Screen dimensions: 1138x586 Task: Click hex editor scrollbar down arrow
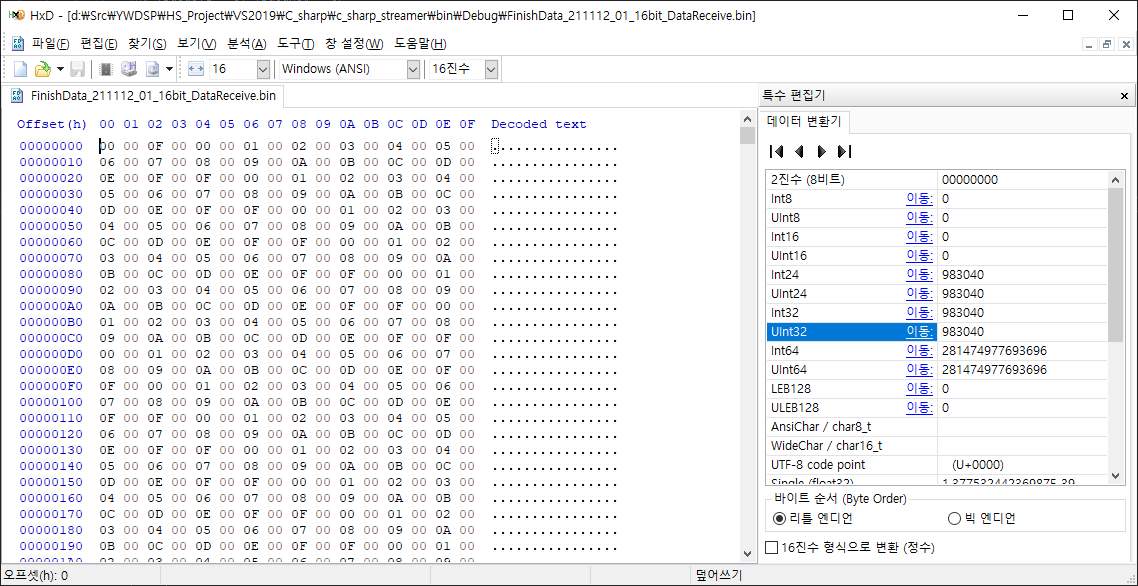coord(748,553)
